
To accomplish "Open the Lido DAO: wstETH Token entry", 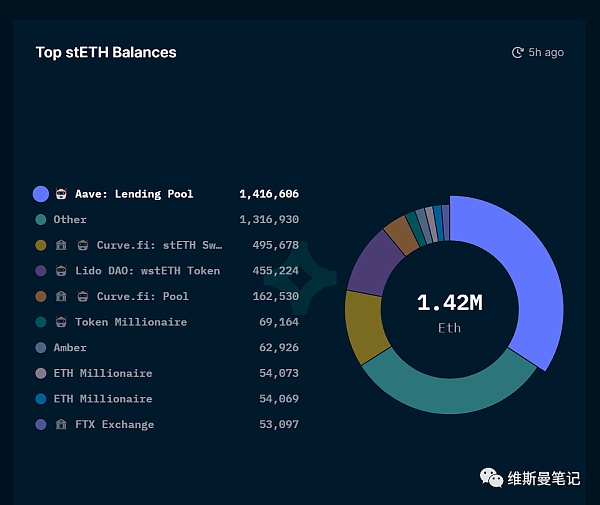I will pyautogui.click(x=147, y=271).
